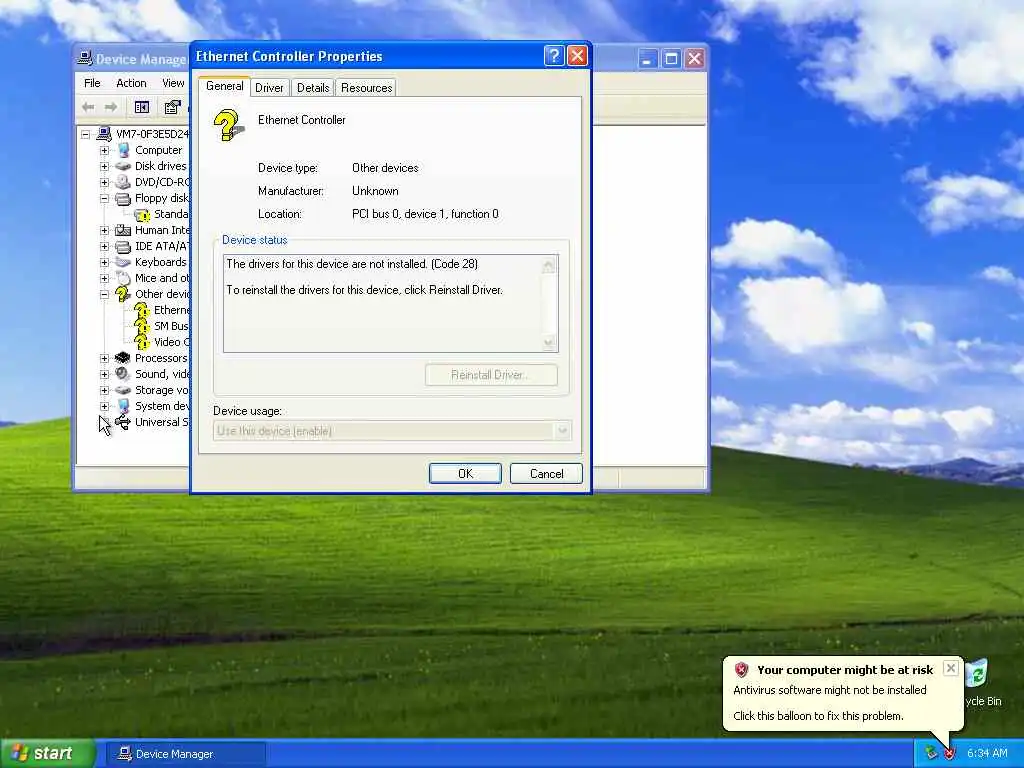Click the Properties toolbar icon in Device Manager
The height and width of the screenshot is (768, 1024).
tap(172, 106)
